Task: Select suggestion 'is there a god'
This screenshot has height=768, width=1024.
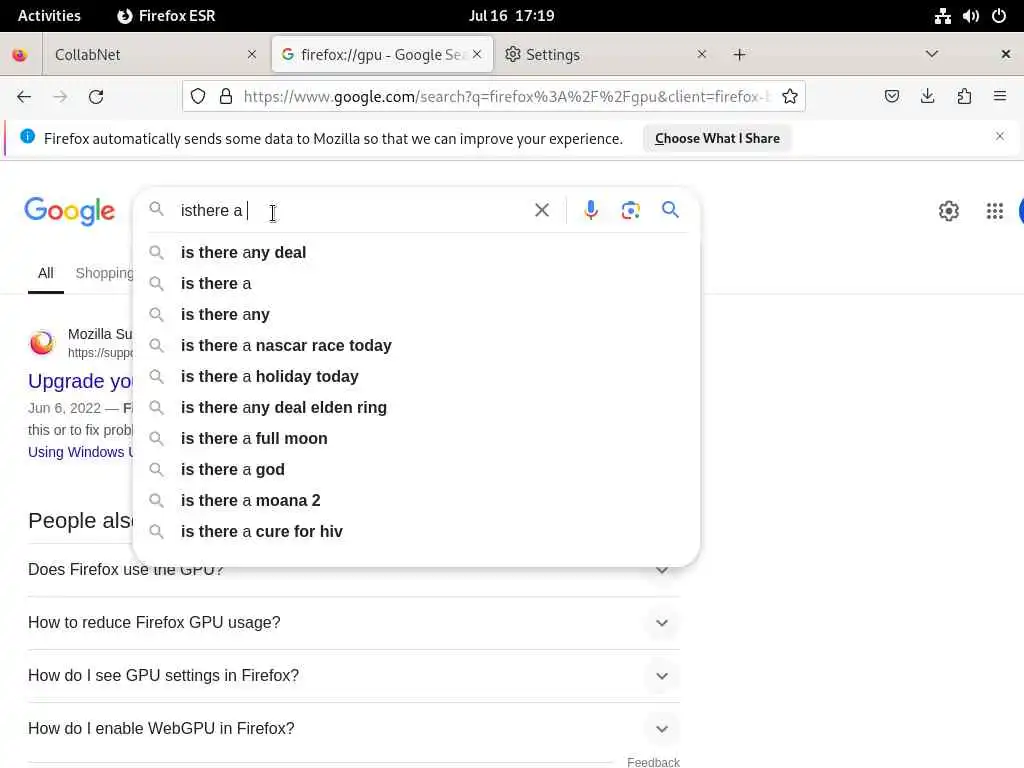Action: (x=416, y=470)
